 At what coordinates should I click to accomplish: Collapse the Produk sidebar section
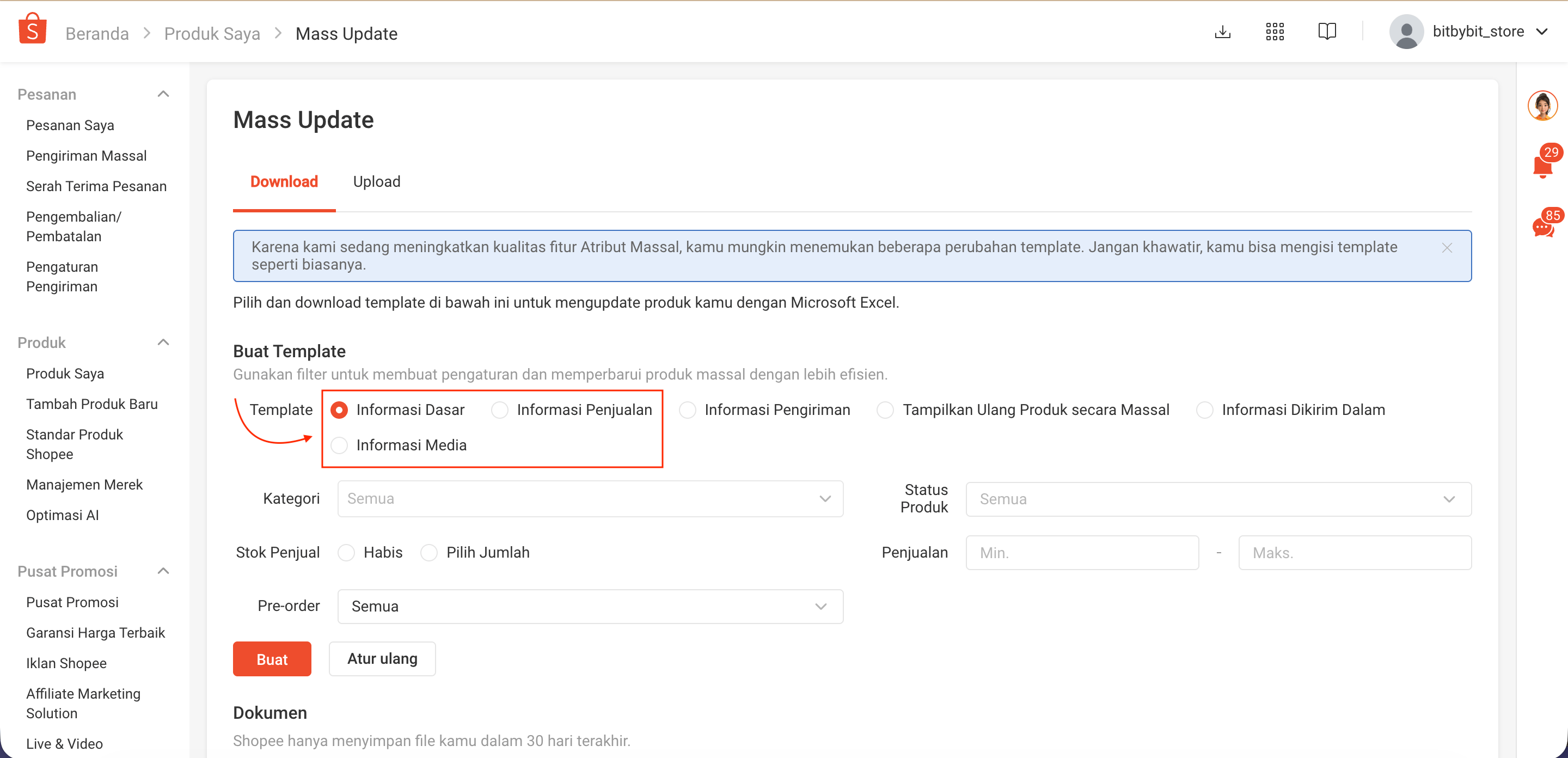coord(163,342)
